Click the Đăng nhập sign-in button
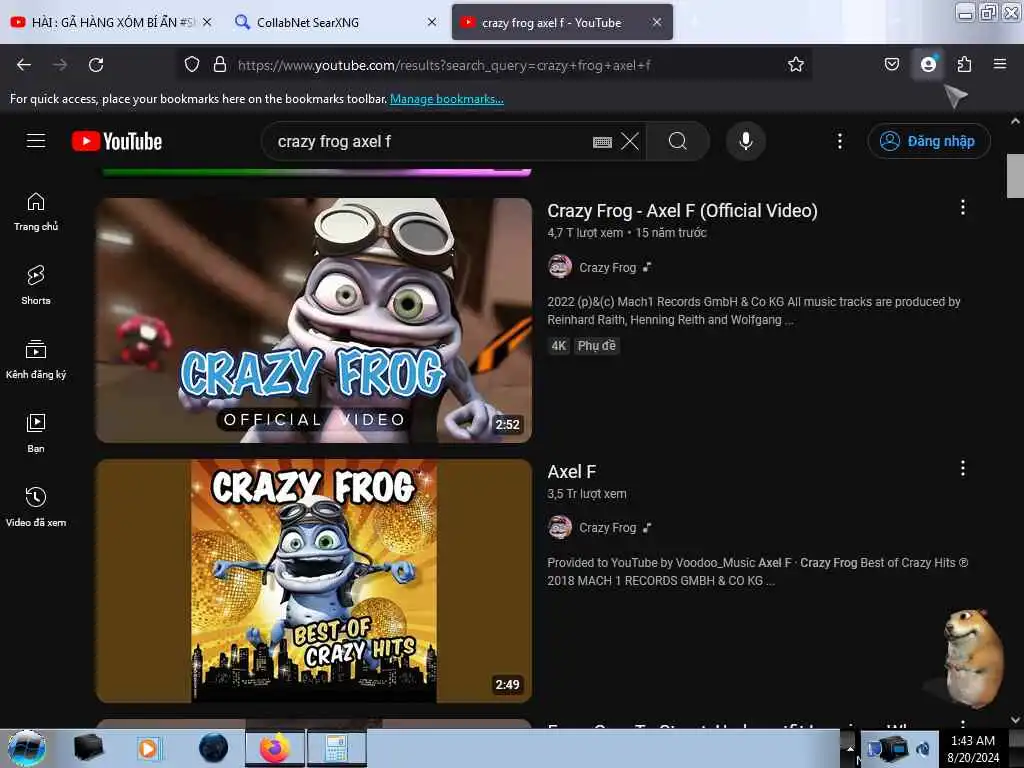1024x768 pixels. click(928, 141)
